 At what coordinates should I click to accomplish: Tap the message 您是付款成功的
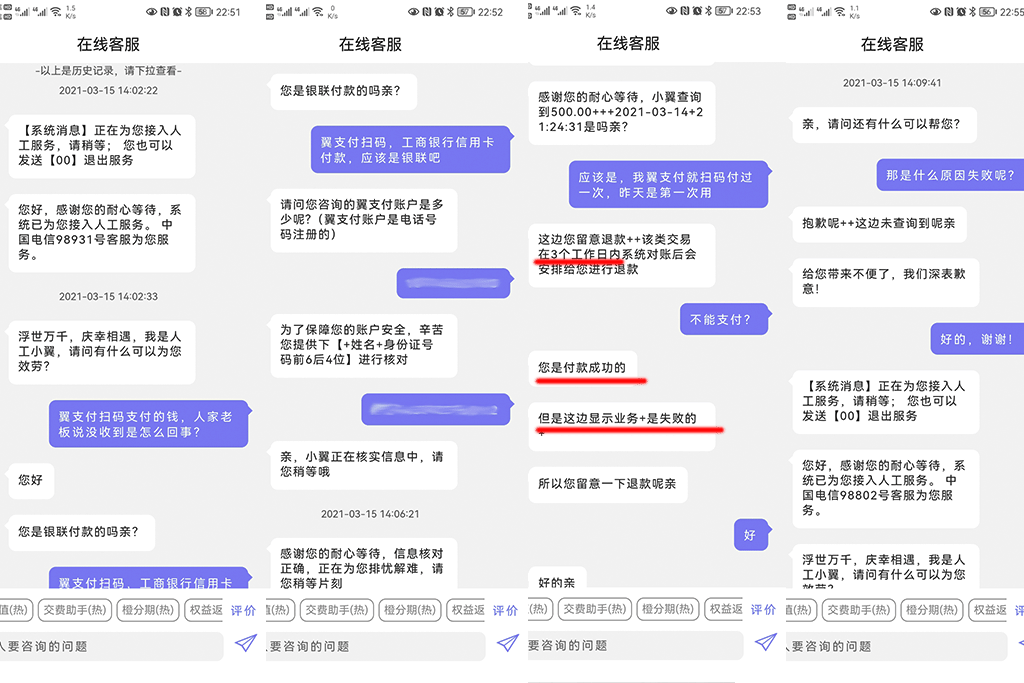[583, 368]
